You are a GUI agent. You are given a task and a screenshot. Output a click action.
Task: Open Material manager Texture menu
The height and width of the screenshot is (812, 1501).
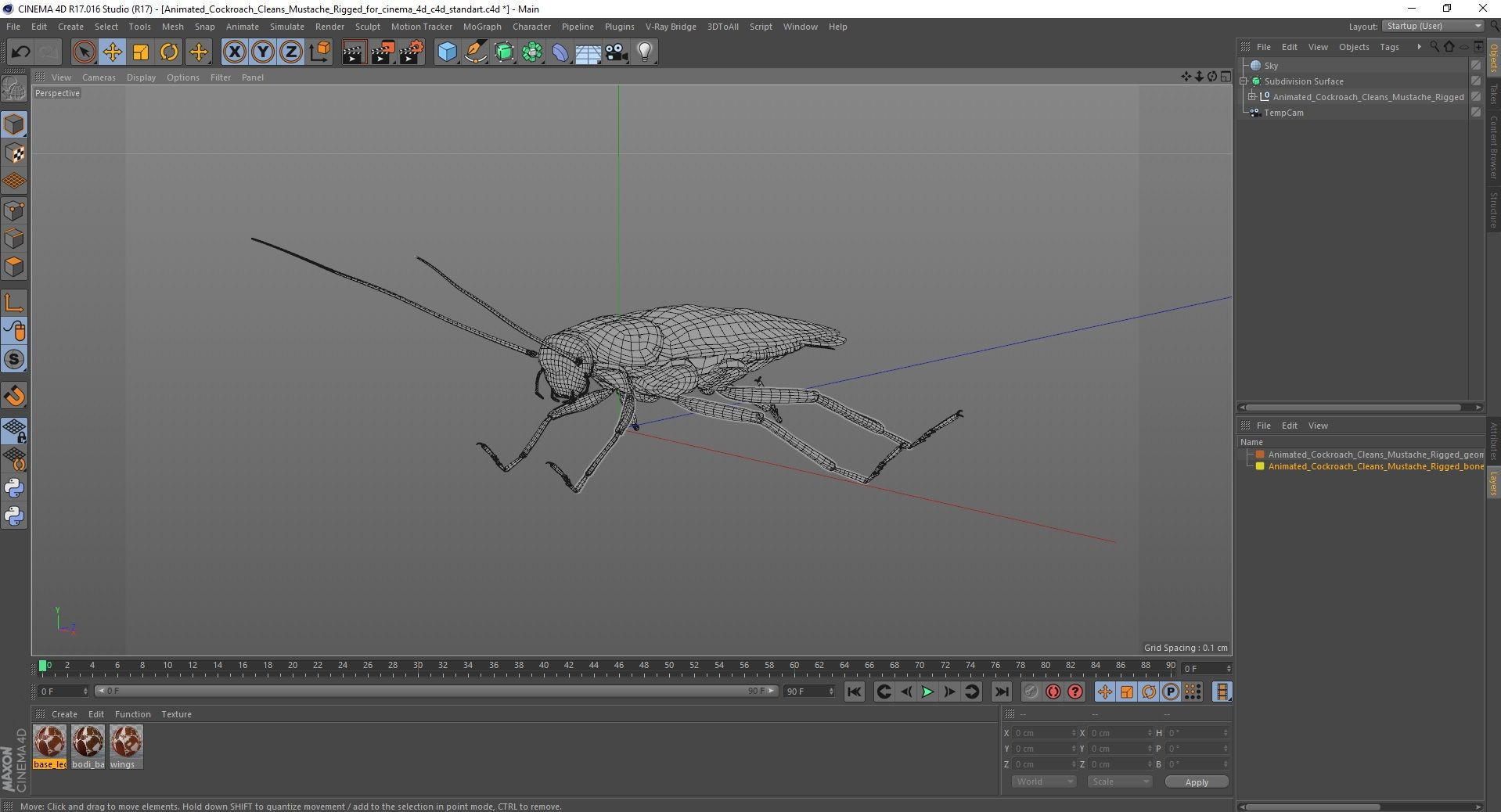pos(176,714)
